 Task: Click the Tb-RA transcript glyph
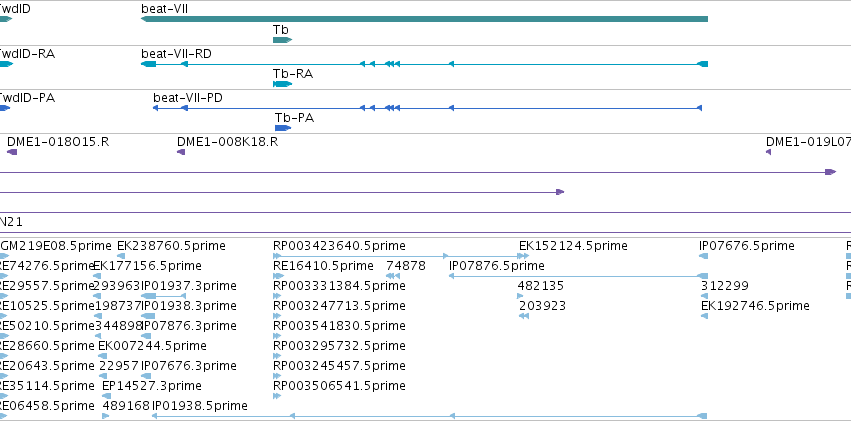[x=282, y=84]
